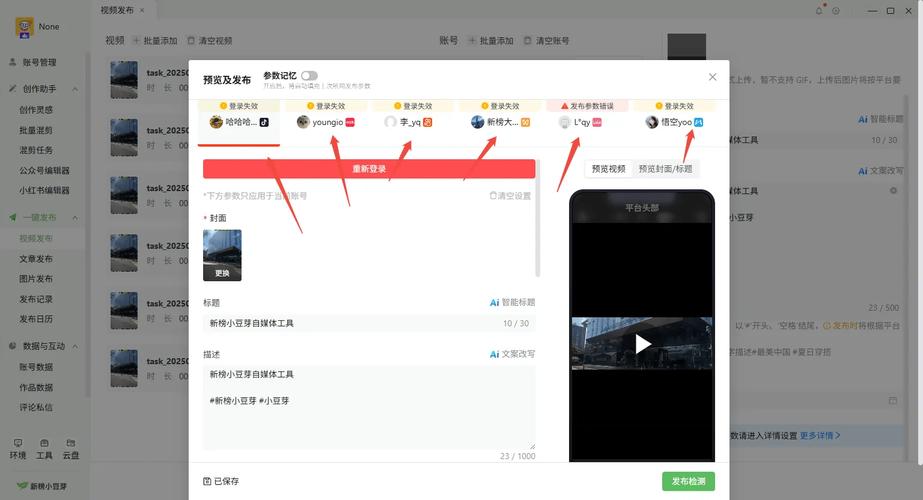Screen dimensions: 923x500
Task: Open 账号数据 in the sidebar
Action: point(36,367)
